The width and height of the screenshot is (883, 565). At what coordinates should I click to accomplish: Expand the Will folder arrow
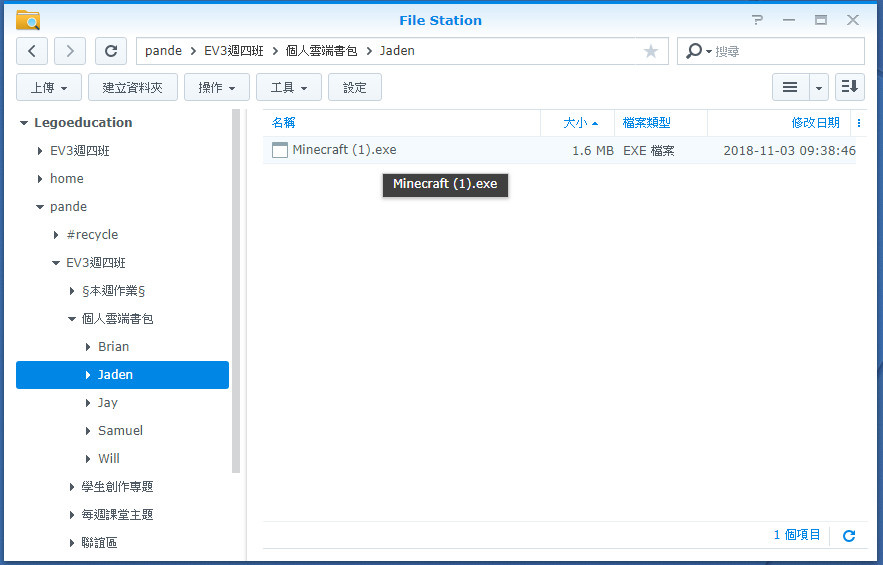pyautogui.click(x=88, y=459)
